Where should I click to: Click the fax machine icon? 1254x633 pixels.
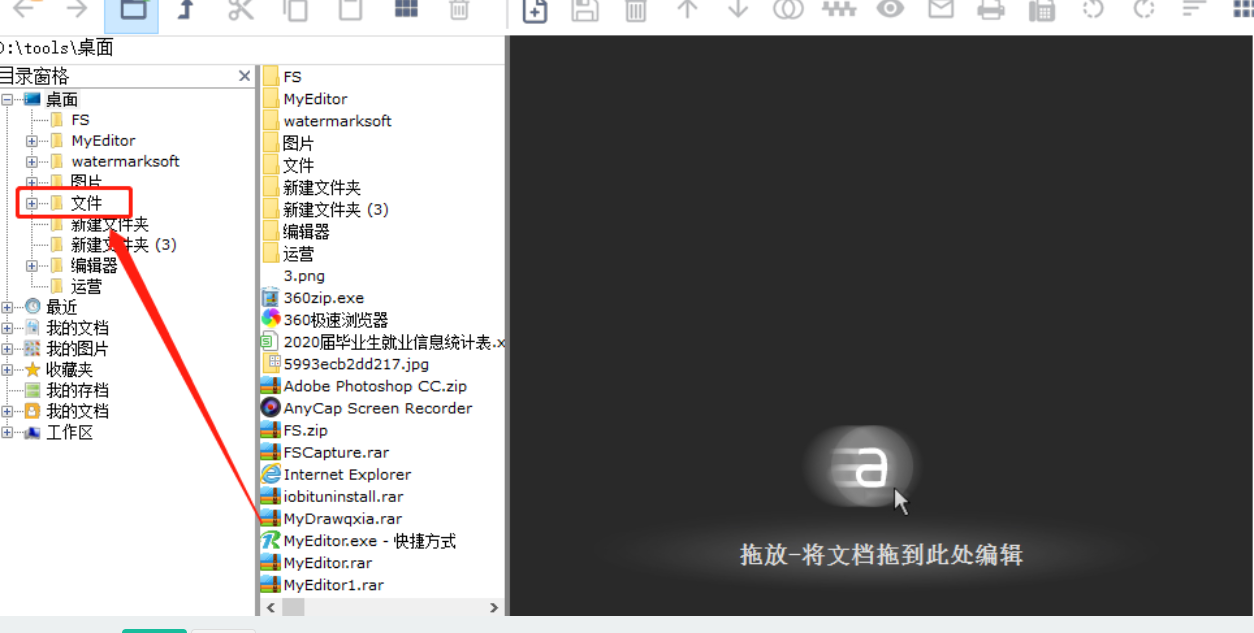point(1042,9)
